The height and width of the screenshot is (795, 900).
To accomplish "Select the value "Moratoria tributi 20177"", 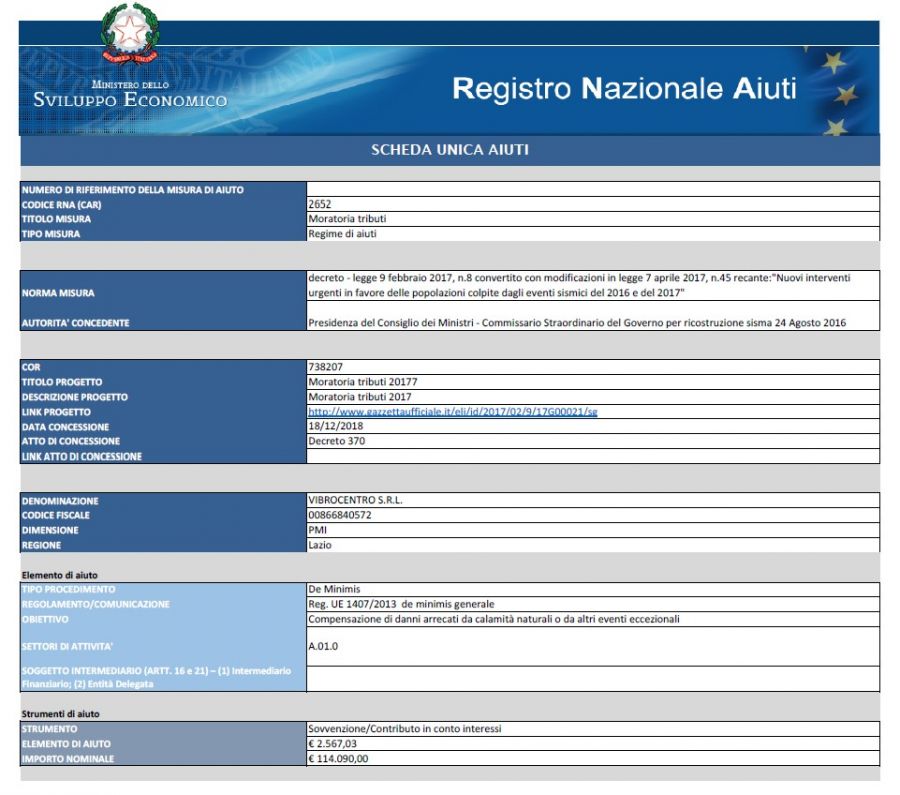I will pos(363,382).
